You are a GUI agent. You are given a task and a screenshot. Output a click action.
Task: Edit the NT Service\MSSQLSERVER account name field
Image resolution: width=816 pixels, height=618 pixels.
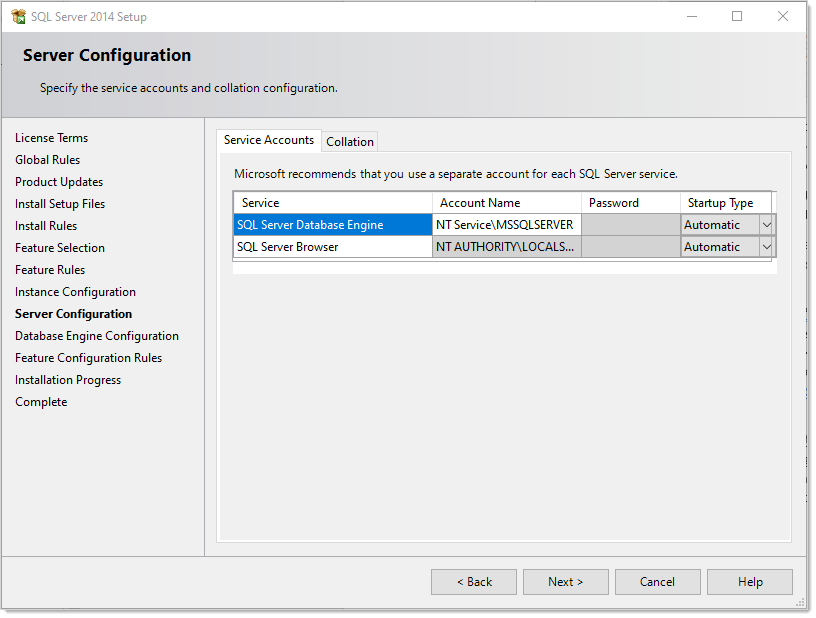(x=506, y=225)
